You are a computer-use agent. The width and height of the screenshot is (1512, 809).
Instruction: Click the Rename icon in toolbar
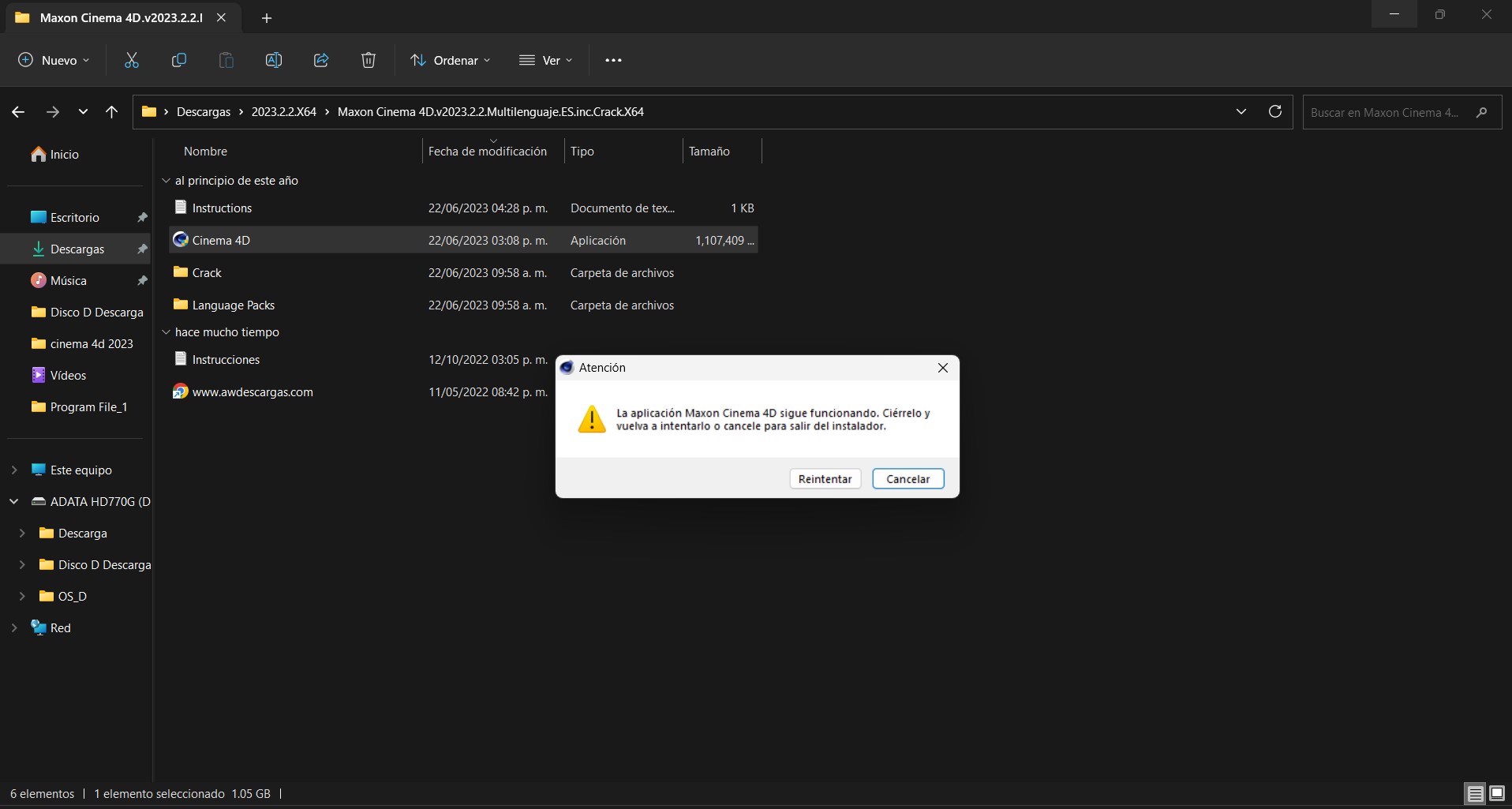pyautogui.click(x=274, y=60)
